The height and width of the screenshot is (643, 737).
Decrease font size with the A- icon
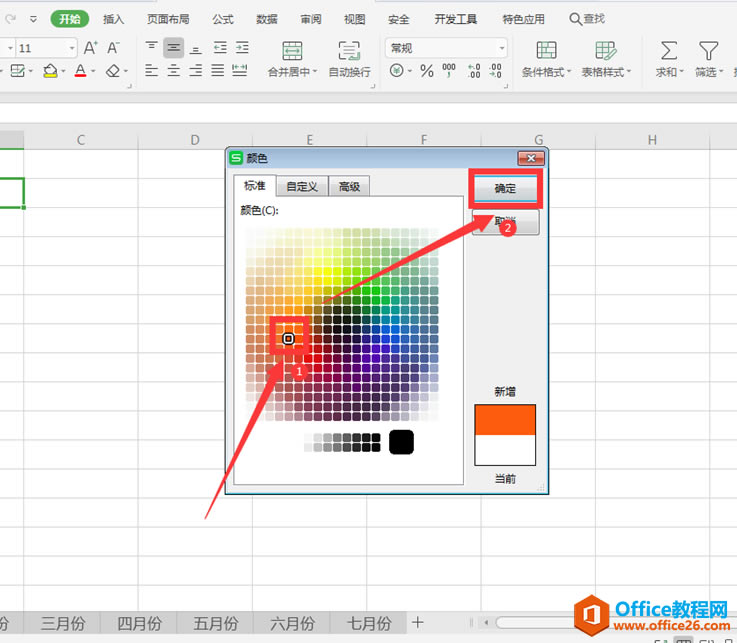(x=113, y=48)
